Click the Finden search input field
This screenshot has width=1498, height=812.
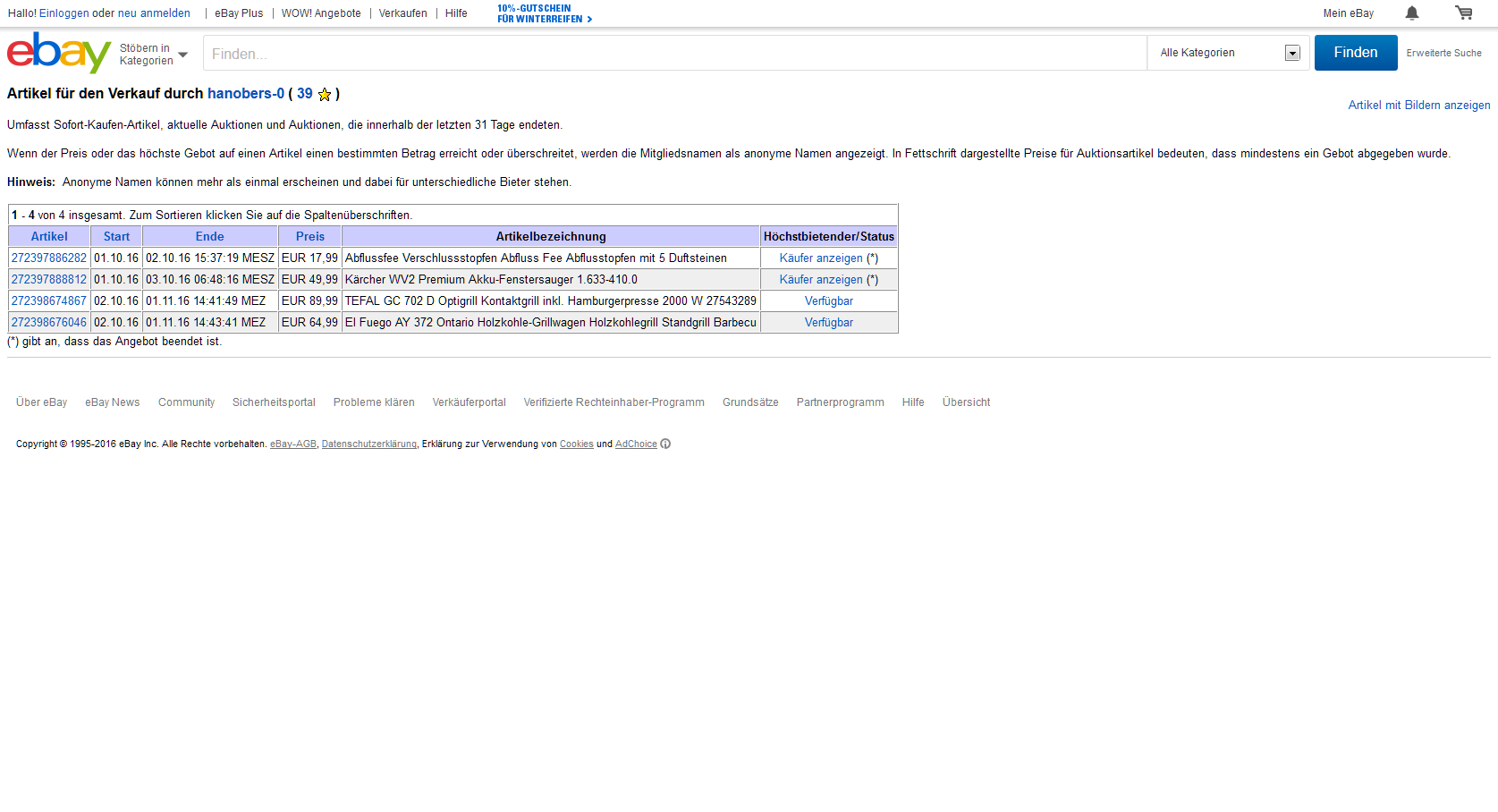[675, 54]
